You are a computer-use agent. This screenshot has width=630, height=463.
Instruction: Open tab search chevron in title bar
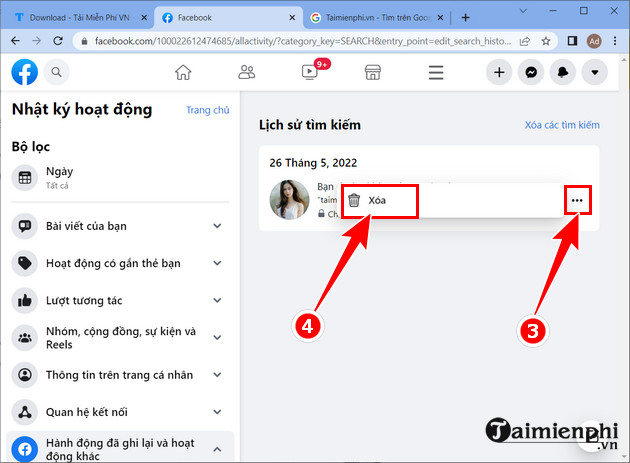pos(523,11)
